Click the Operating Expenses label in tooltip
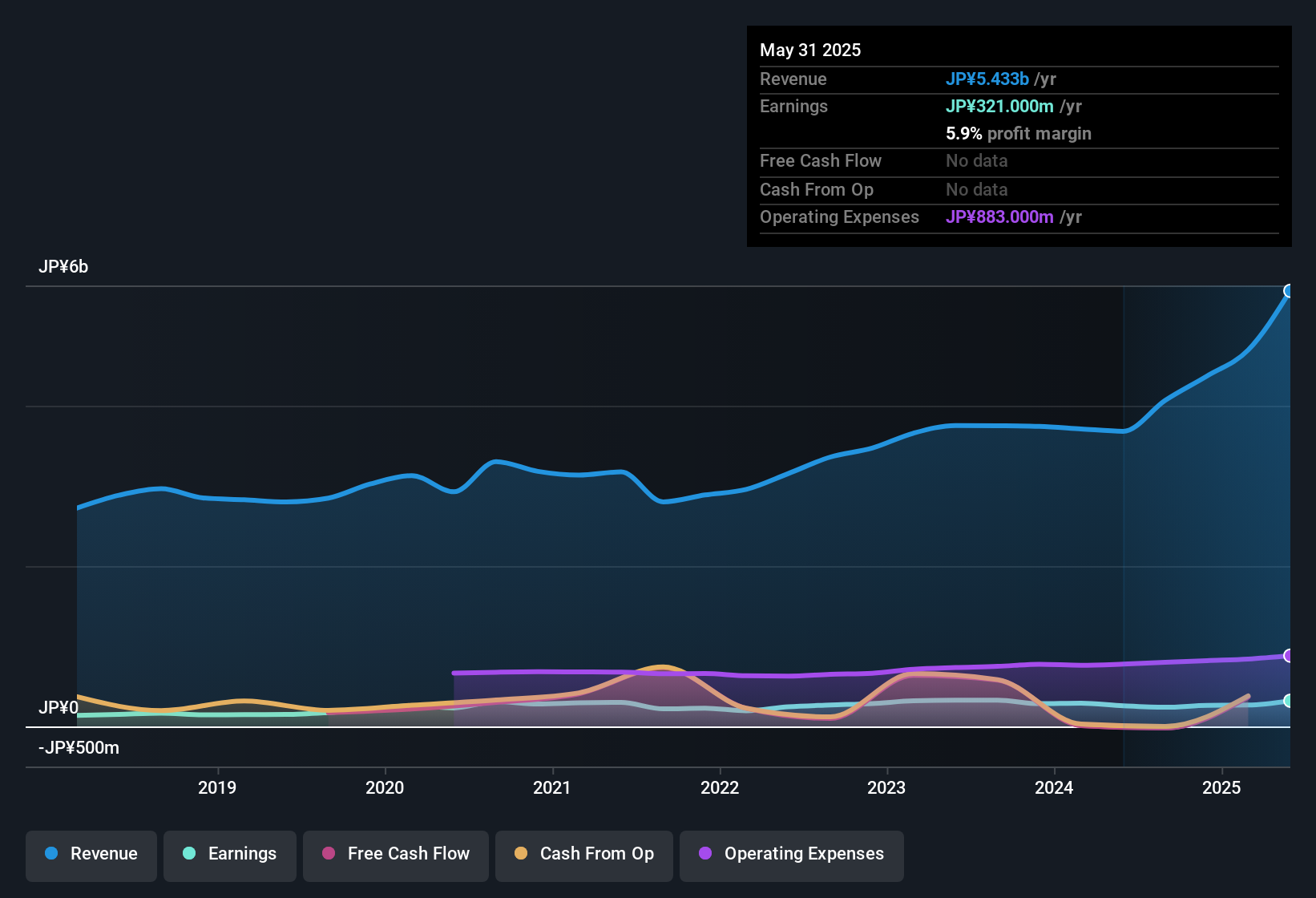 pos(839,217)
